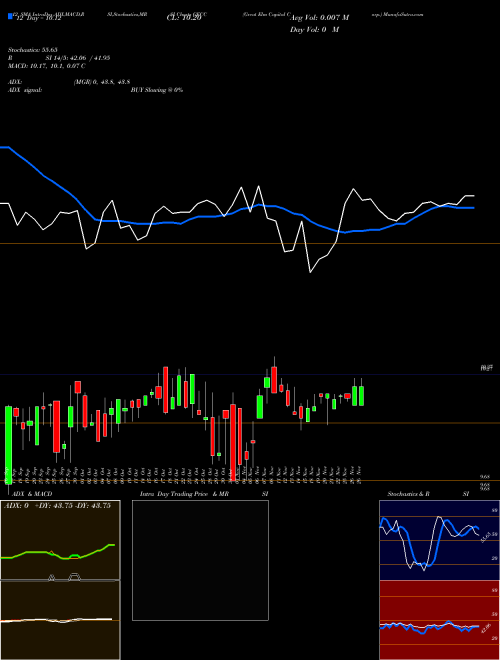Click the tall first green candlestick

8,444
